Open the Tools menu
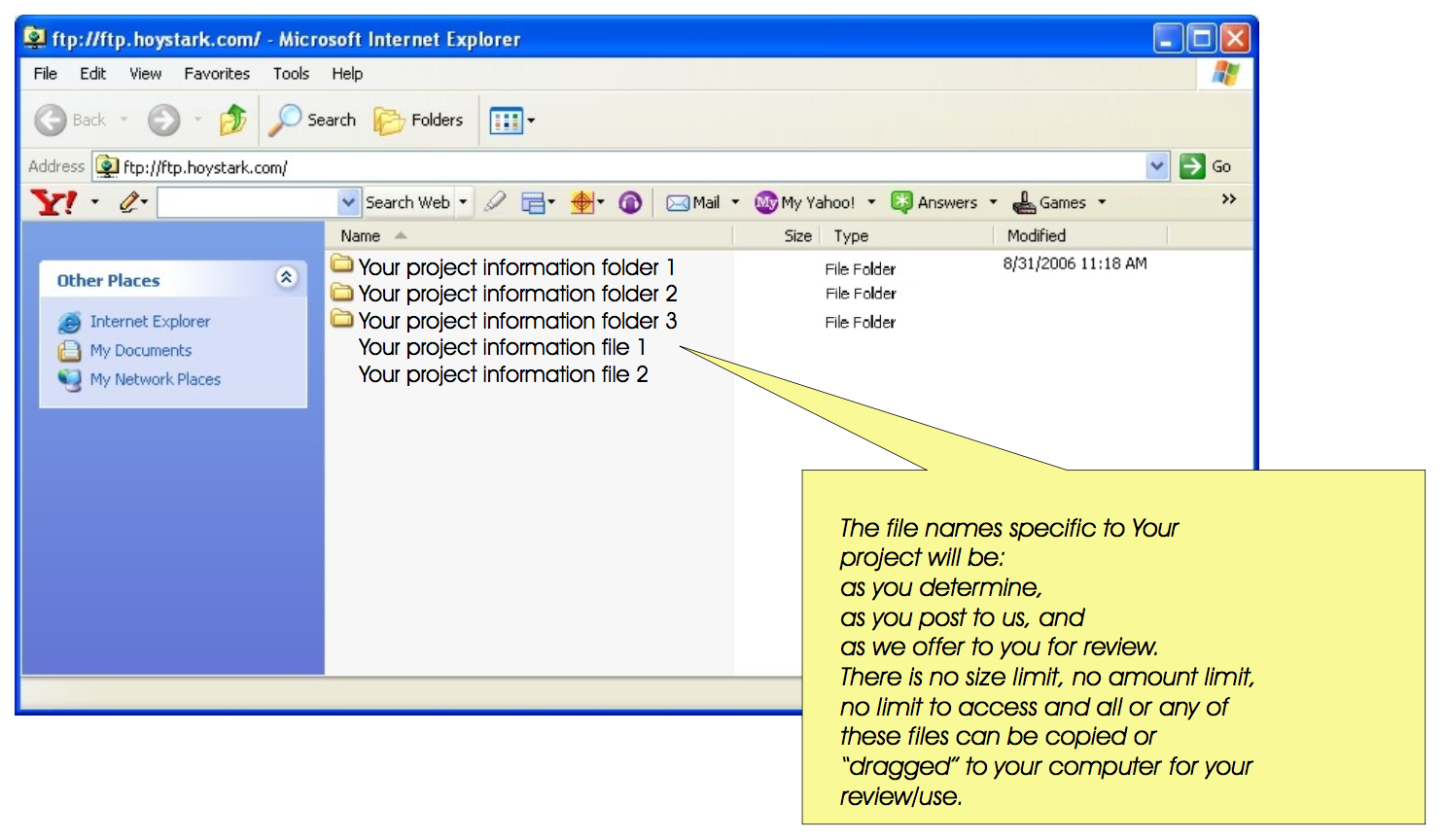 [x=291, y=74]
